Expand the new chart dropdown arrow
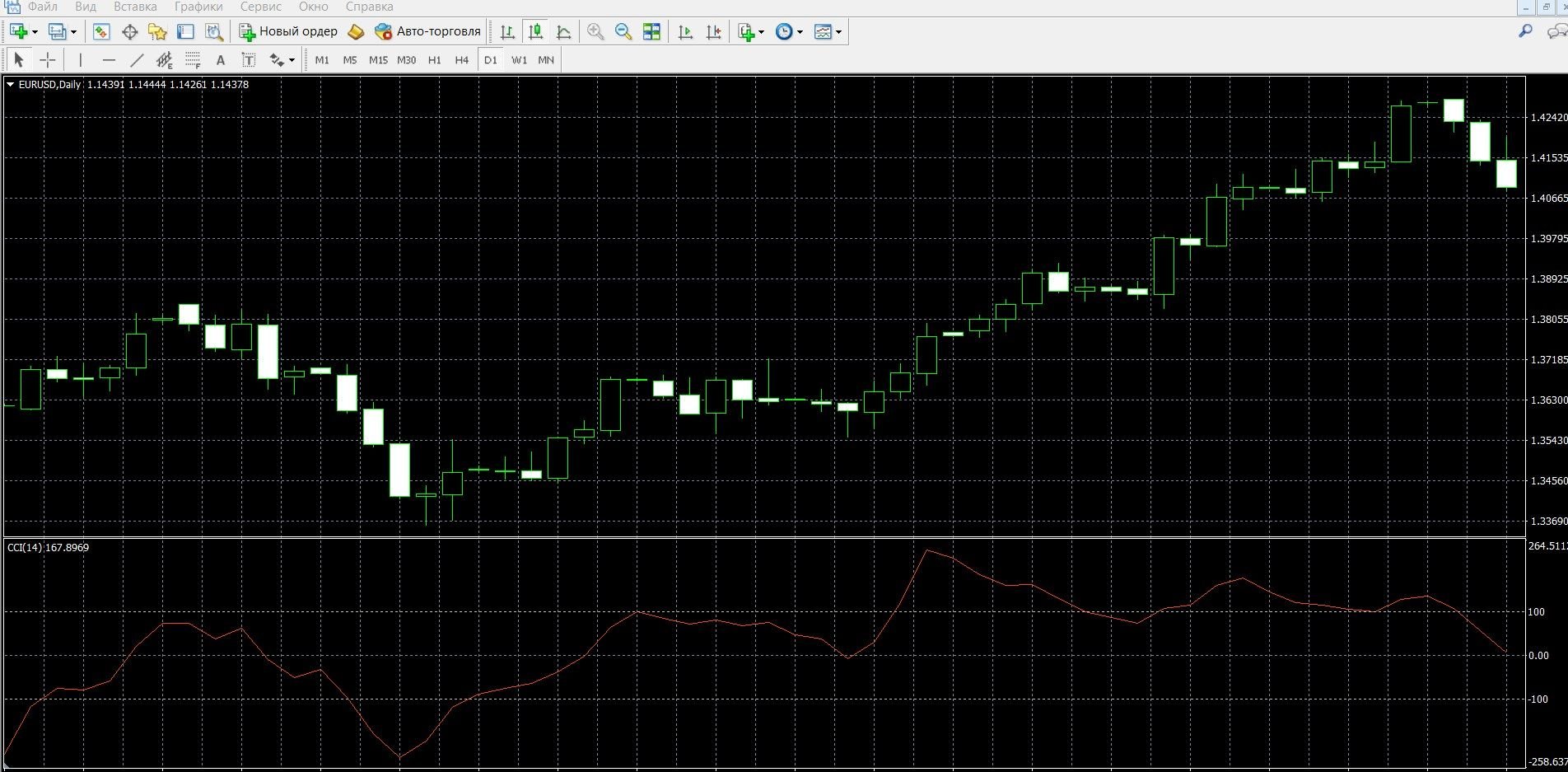Image resolution: width=1568 pixels, height=772 pixels. [x=35, y=32]
